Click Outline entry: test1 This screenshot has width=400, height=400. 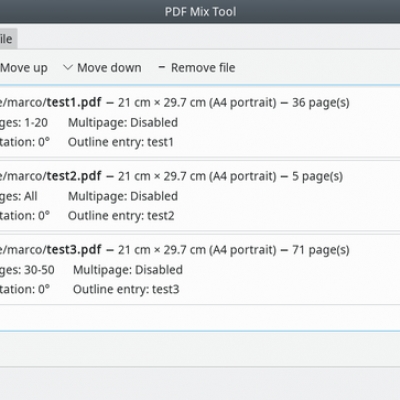121,142
